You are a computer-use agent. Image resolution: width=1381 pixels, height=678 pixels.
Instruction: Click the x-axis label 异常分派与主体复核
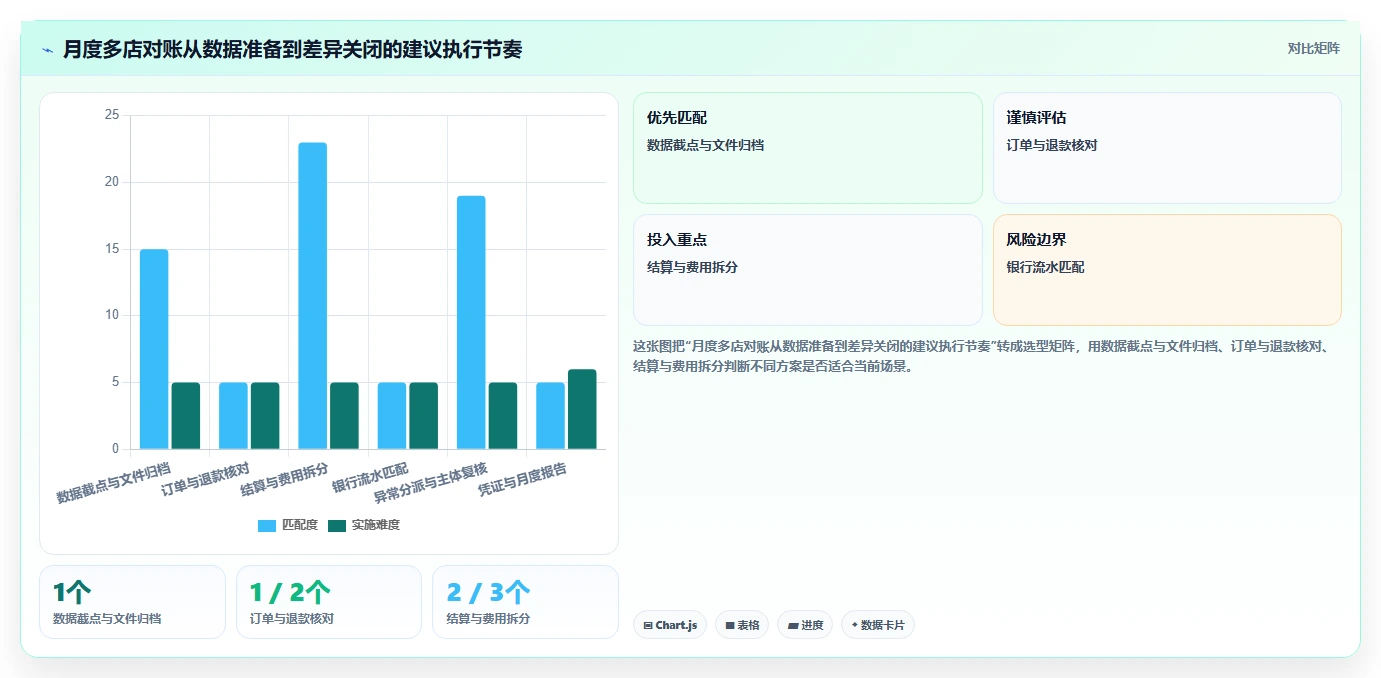(430, 482)
